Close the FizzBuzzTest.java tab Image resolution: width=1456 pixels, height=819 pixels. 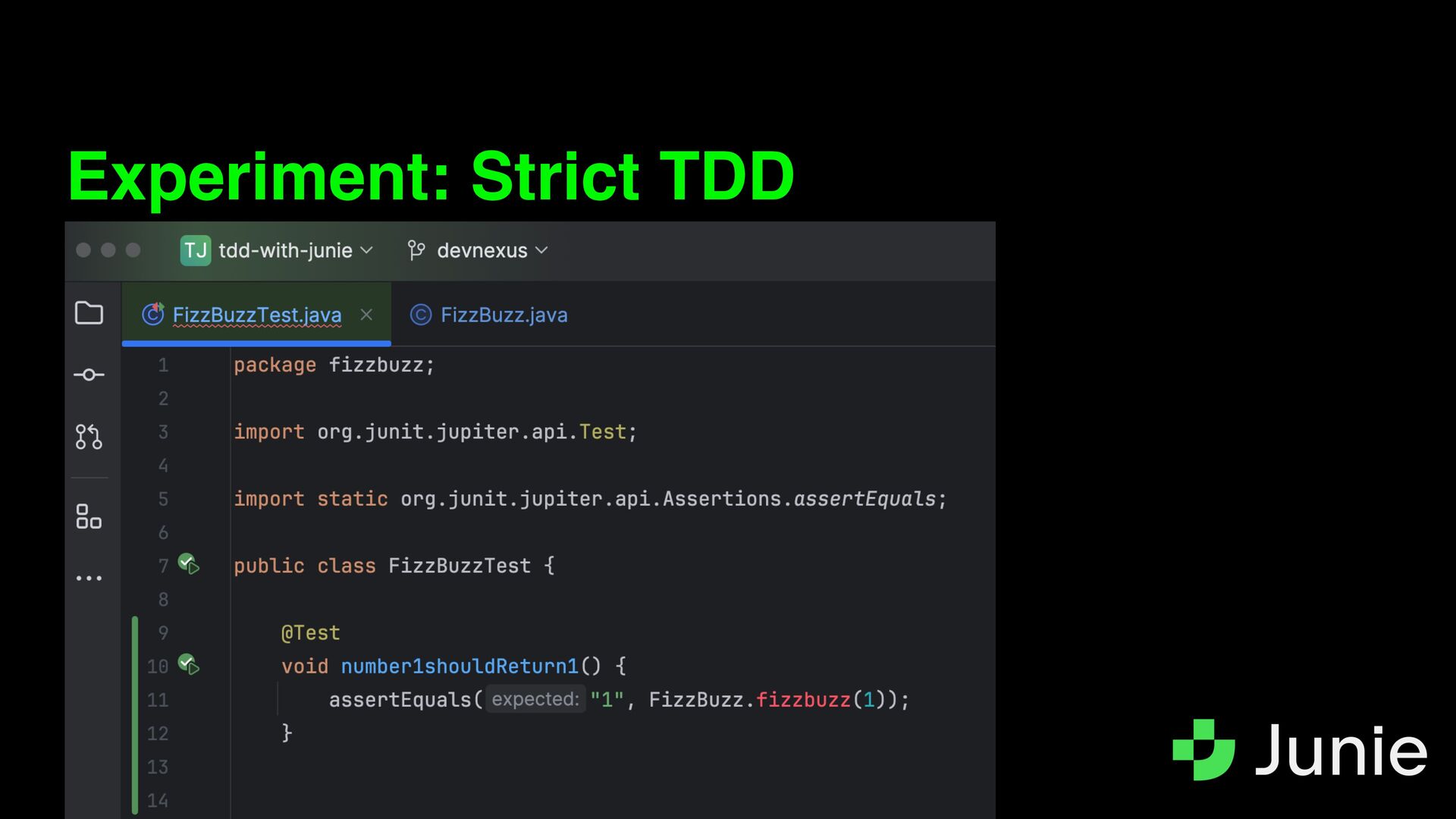tap(366, 315)
